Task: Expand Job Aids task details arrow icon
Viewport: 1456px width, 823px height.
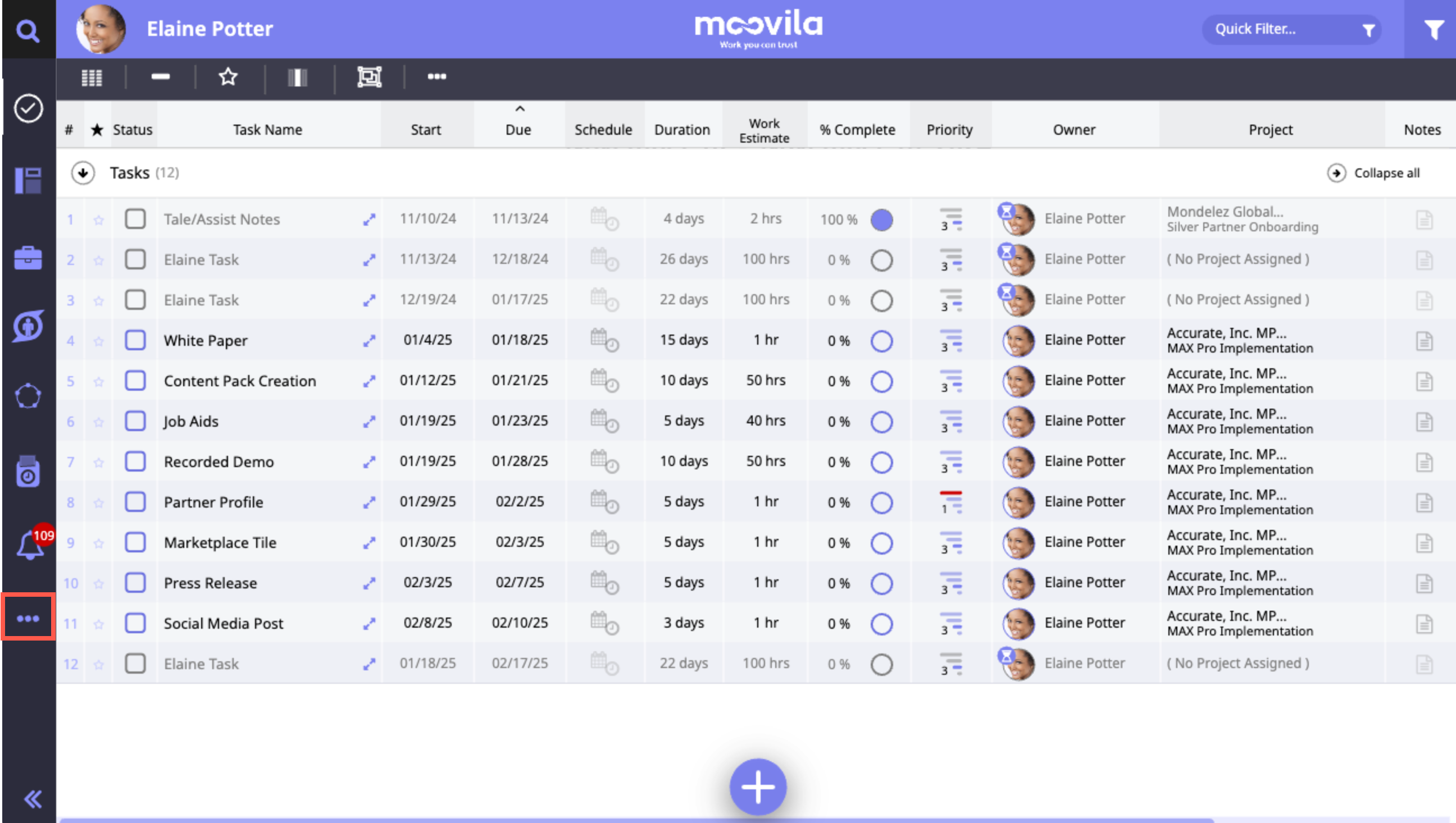Action: pos(369,422)
